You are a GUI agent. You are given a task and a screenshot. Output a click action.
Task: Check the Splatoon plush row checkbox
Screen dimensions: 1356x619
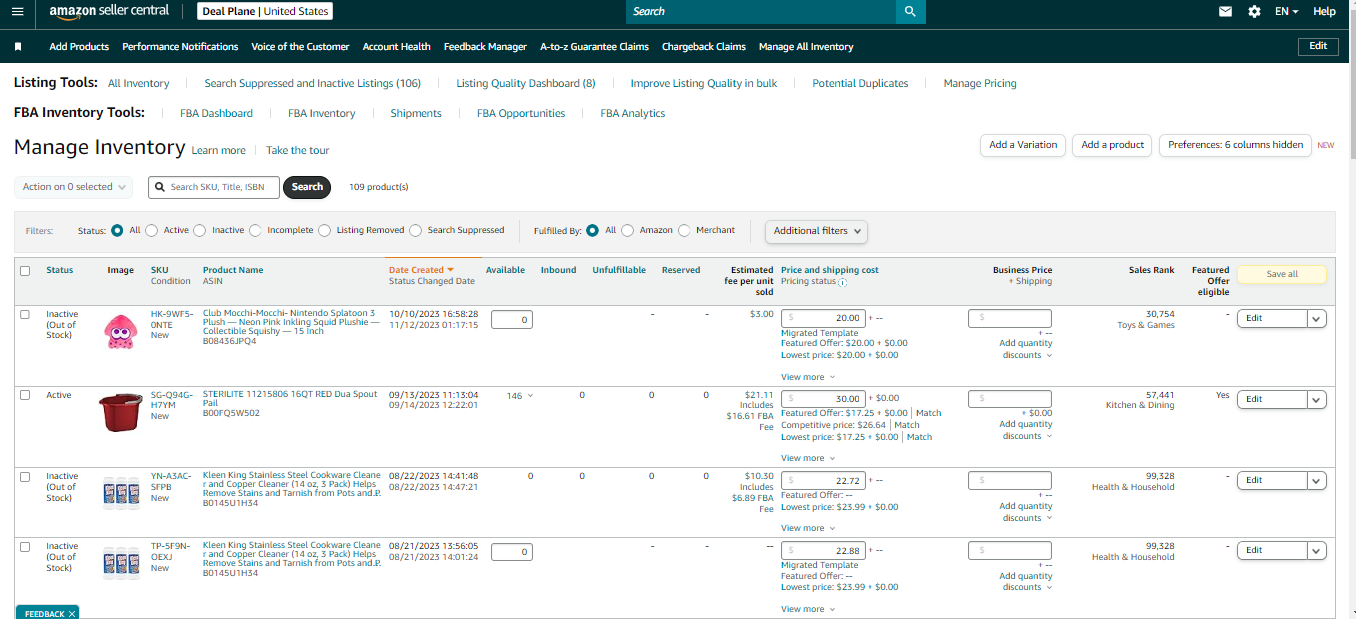(25, 314)
